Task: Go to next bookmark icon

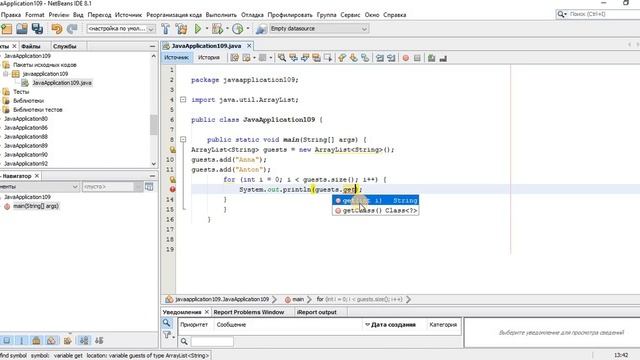Action: (353, 58)
